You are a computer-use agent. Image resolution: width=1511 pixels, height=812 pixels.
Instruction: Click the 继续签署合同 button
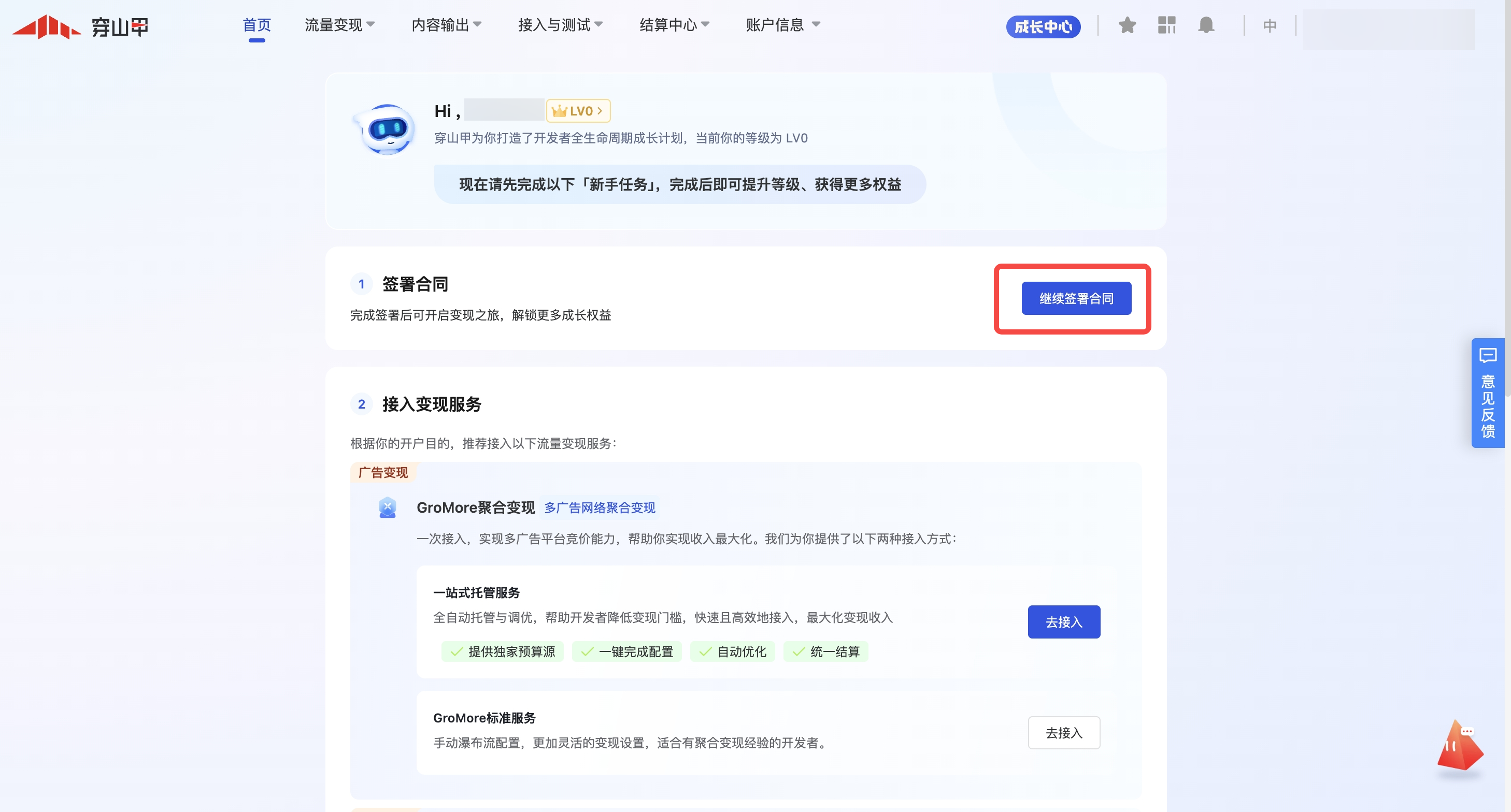click(x=1076, y=298)
